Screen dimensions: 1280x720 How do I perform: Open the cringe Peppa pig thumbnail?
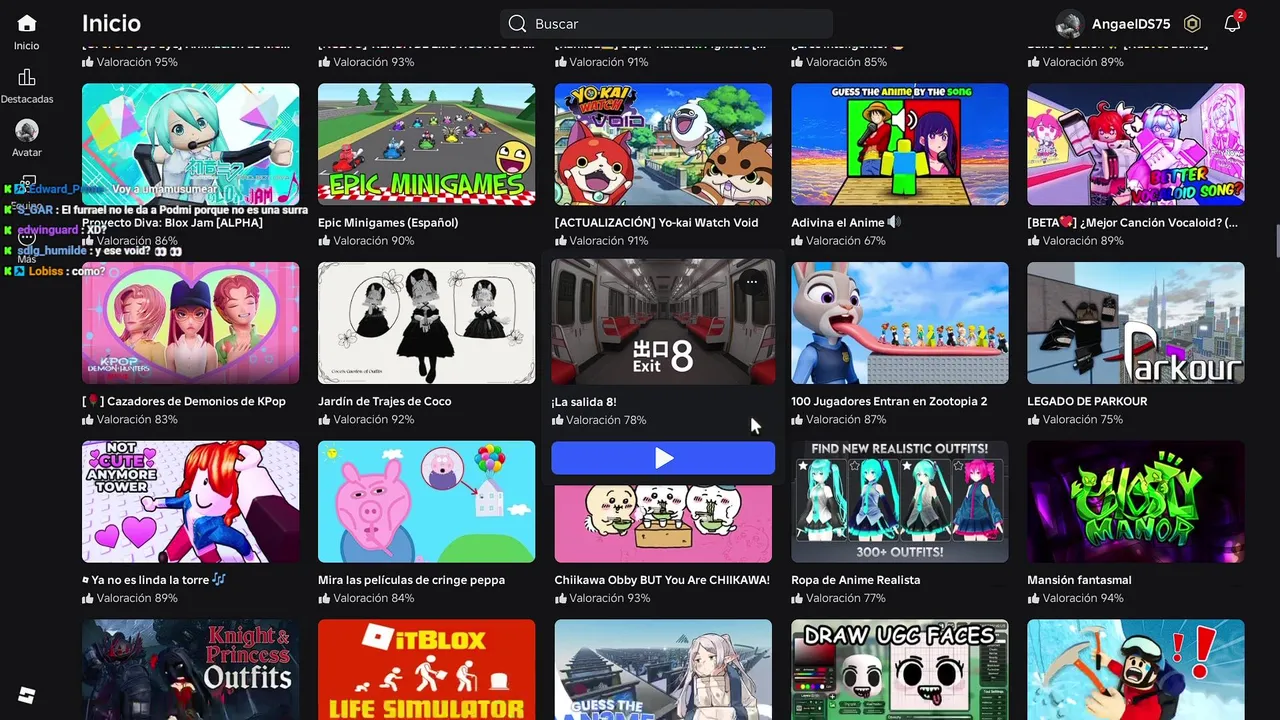tap(426, 502)
